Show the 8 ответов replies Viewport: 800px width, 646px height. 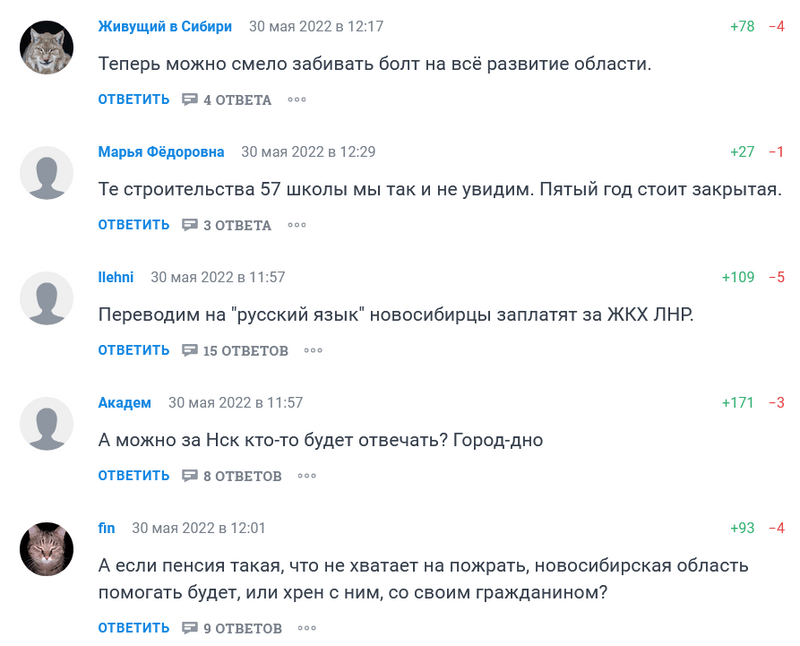pos(232,476)
